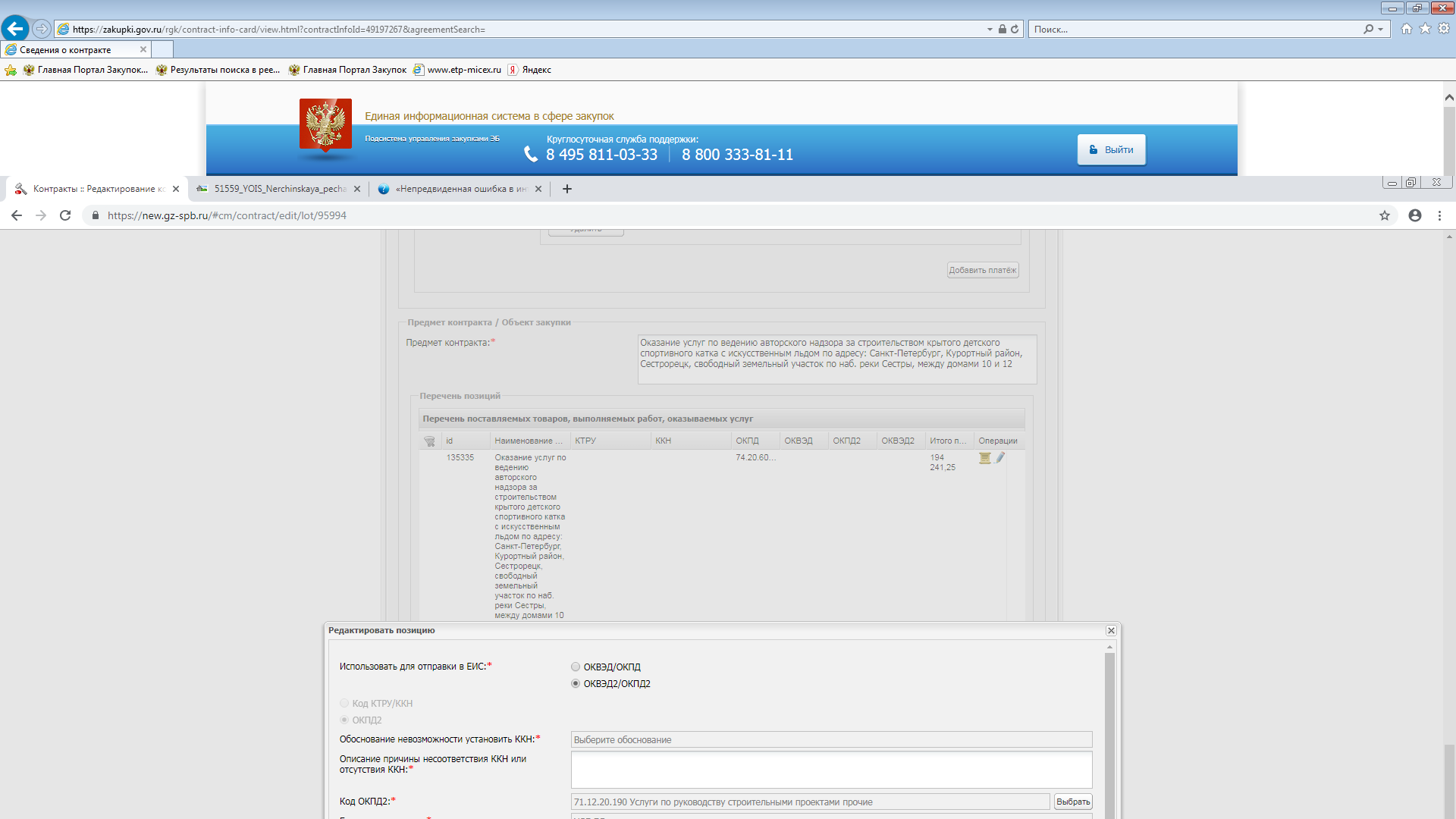Close Сведения о контракте tab
The height and width of the screenshot is (819, 1456).
click(x=143, y=49)
